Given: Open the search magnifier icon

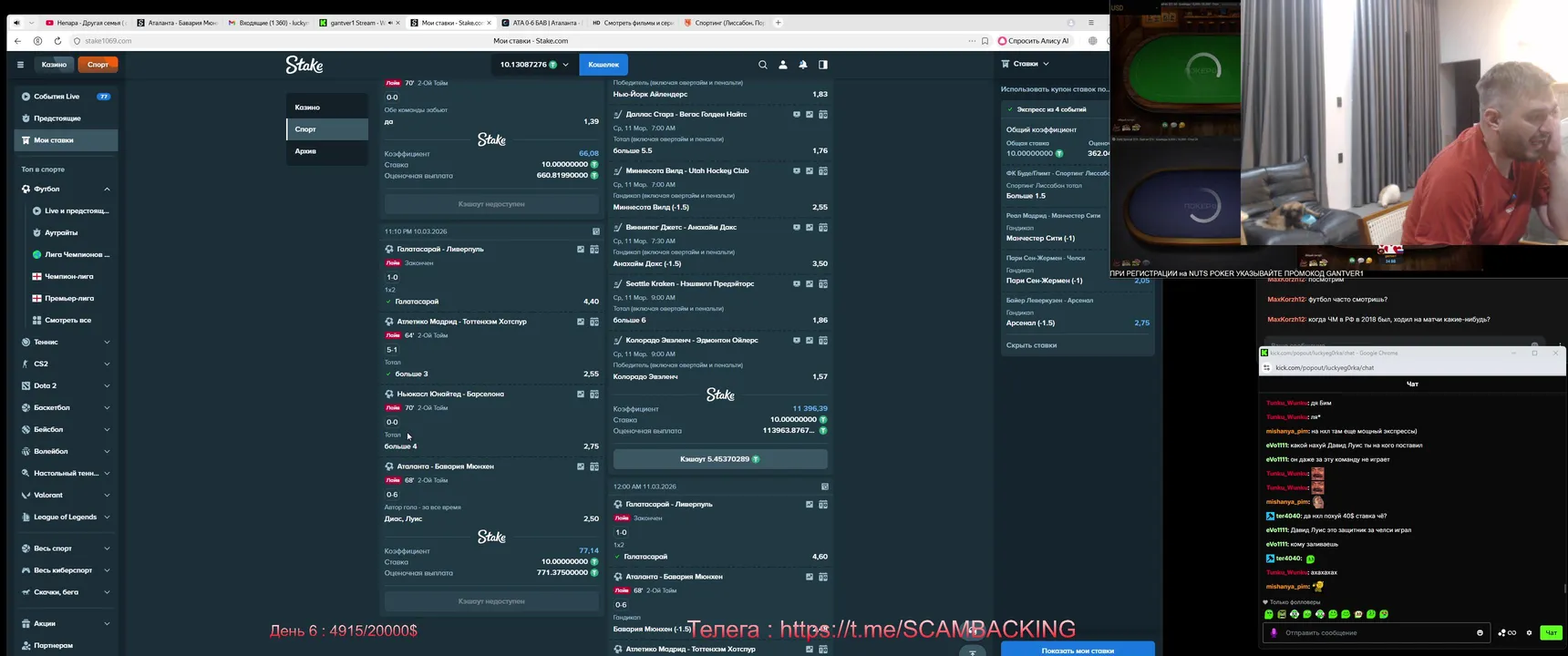Looking at the screenshot, I should pyautogui.click(x=763, y=65).
